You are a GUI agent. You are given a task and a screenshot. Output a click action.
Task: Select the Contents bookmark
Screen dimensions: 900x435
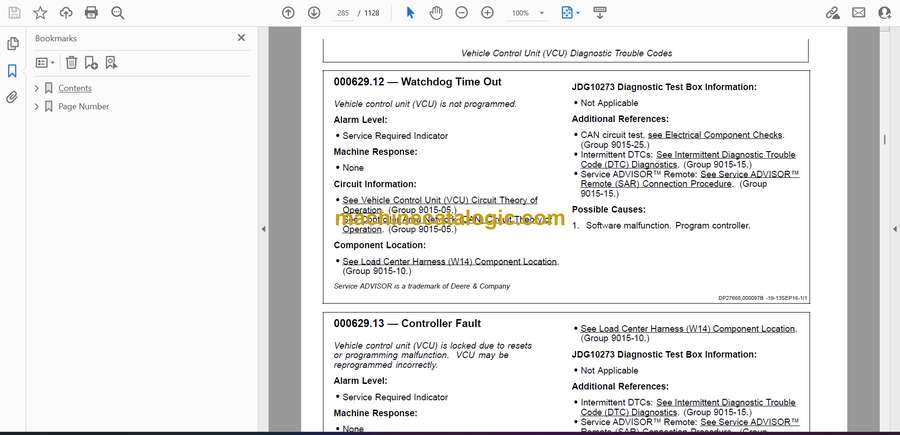(x=75, y=88)
